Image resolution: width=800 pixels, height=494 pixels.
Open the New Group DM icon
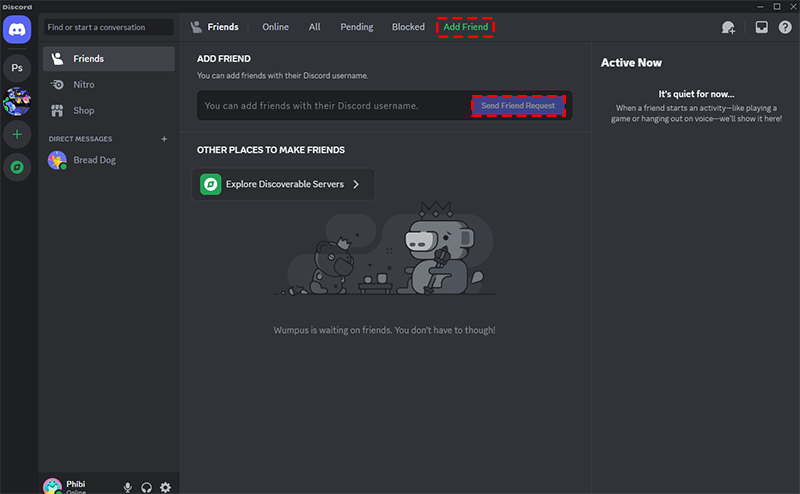point(728,28)
